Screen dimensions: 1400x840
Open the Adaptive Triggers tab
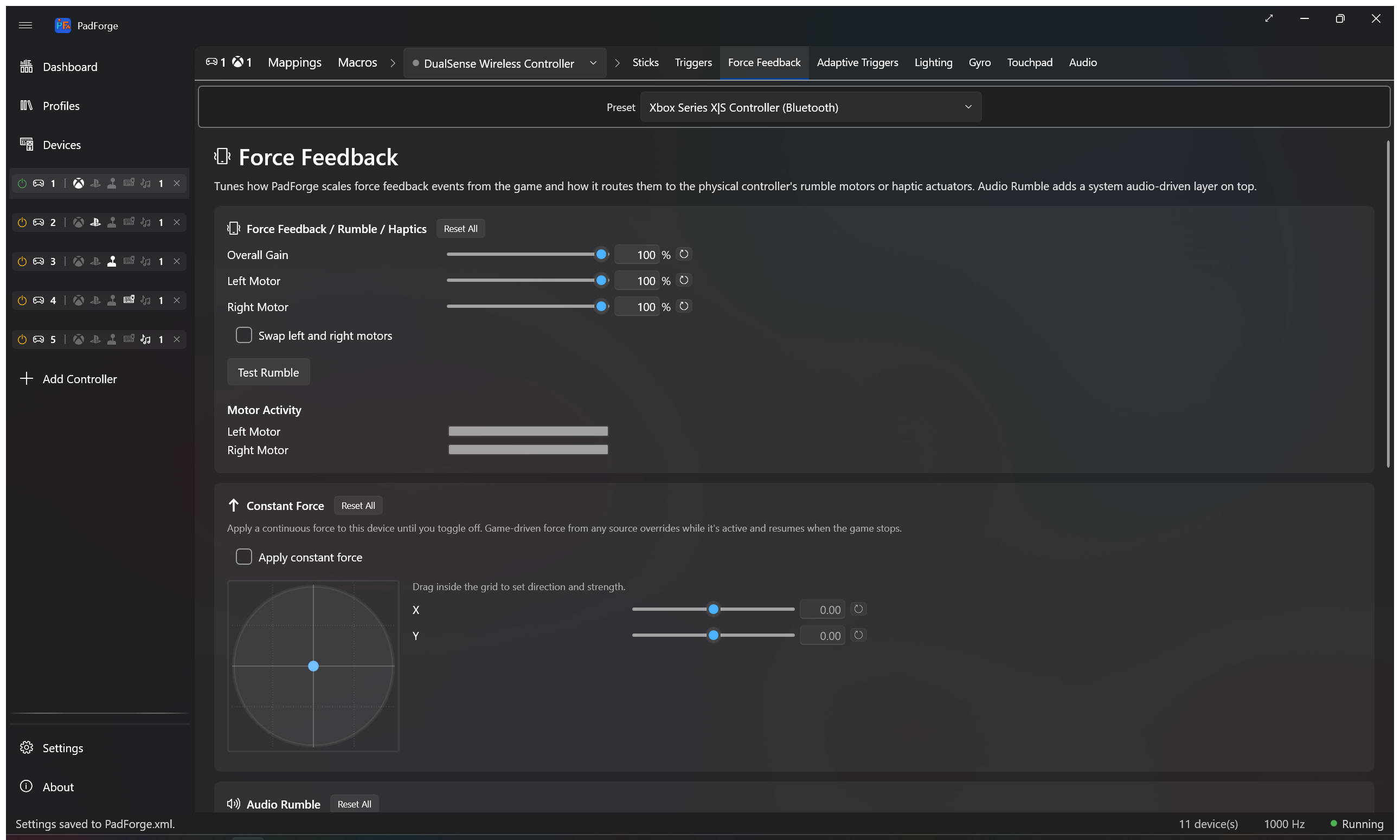tap(857, 62)
